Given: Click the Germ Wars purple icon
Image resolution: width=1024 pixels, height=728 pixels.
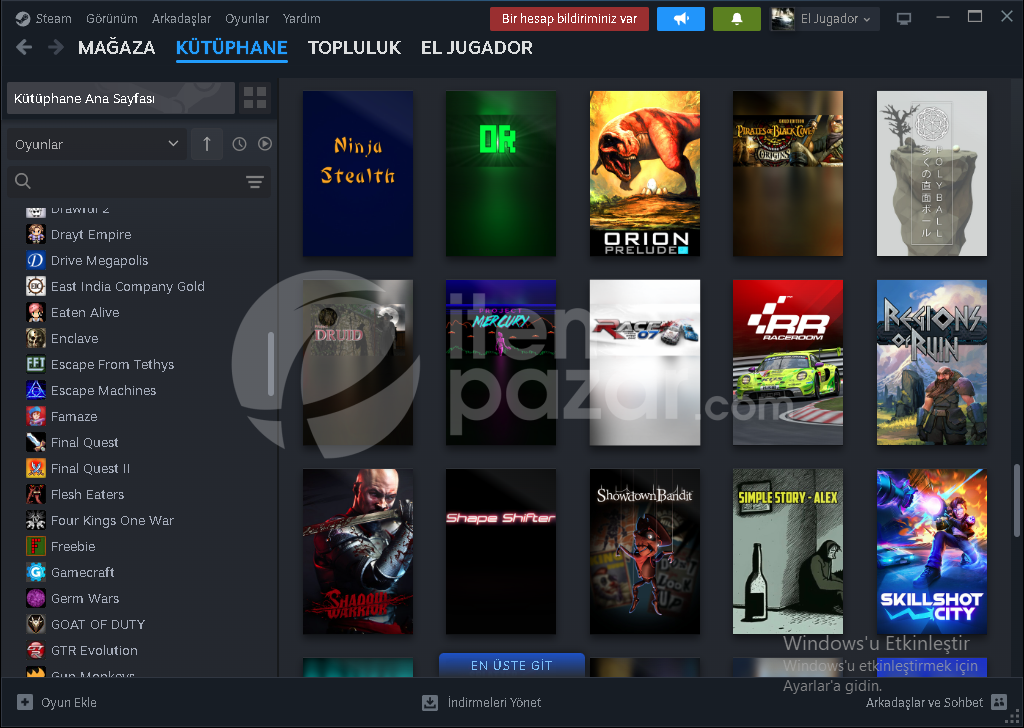Looking at the screenshot, I should pyautogui.click(x=36, y=598).
